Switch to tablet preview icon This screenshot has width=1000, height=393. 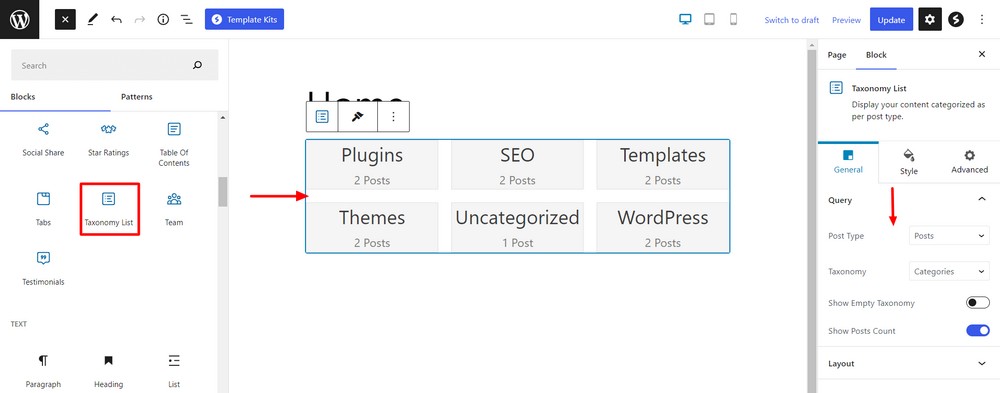point(709,20)
